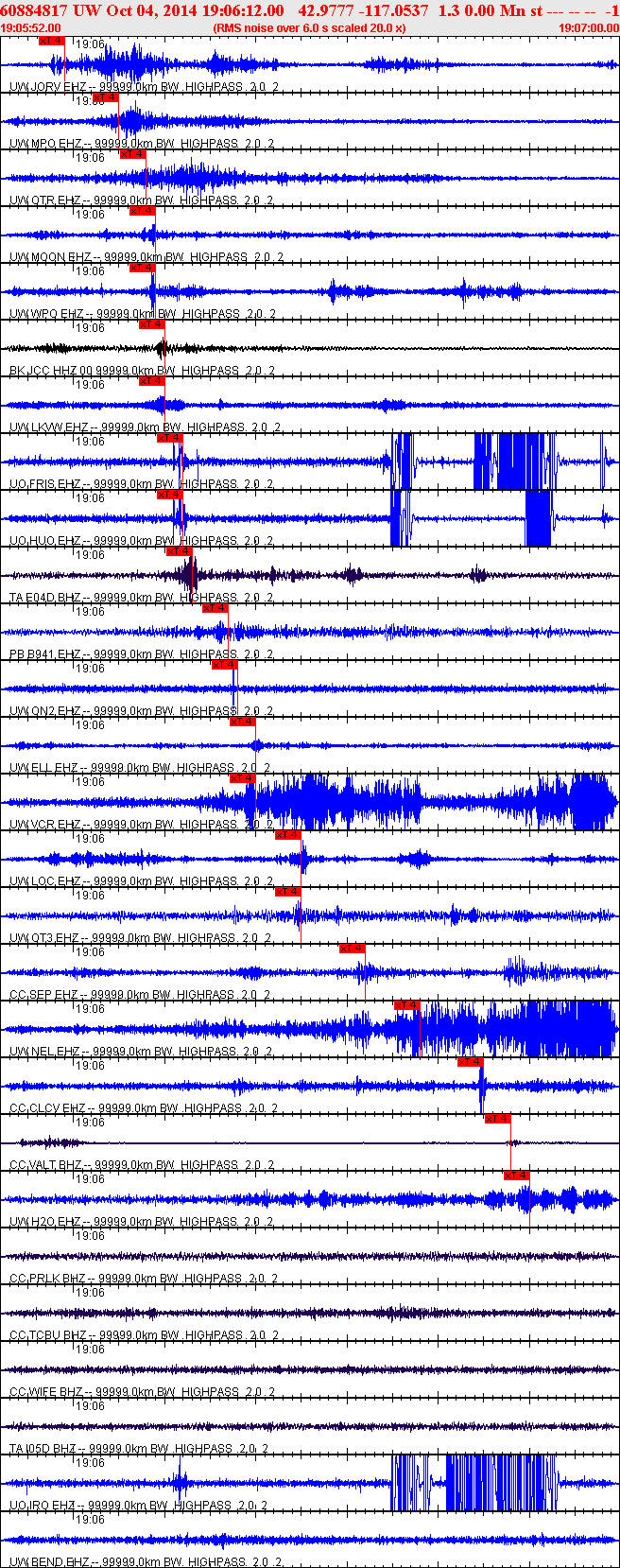Click red pick flag on JCC trace
This screenshot has width=620, height=1568.
pyautogui.click(x=151, y=324)
